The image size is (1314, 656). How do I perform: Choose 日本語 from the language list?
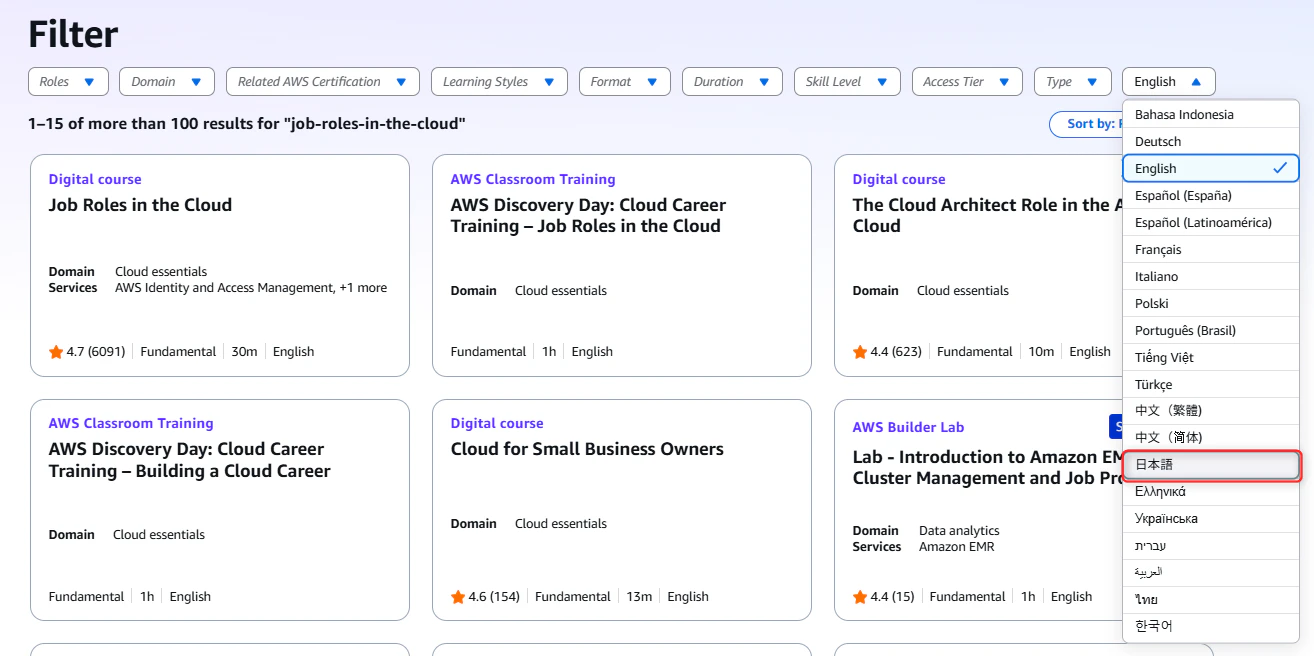1211,465
